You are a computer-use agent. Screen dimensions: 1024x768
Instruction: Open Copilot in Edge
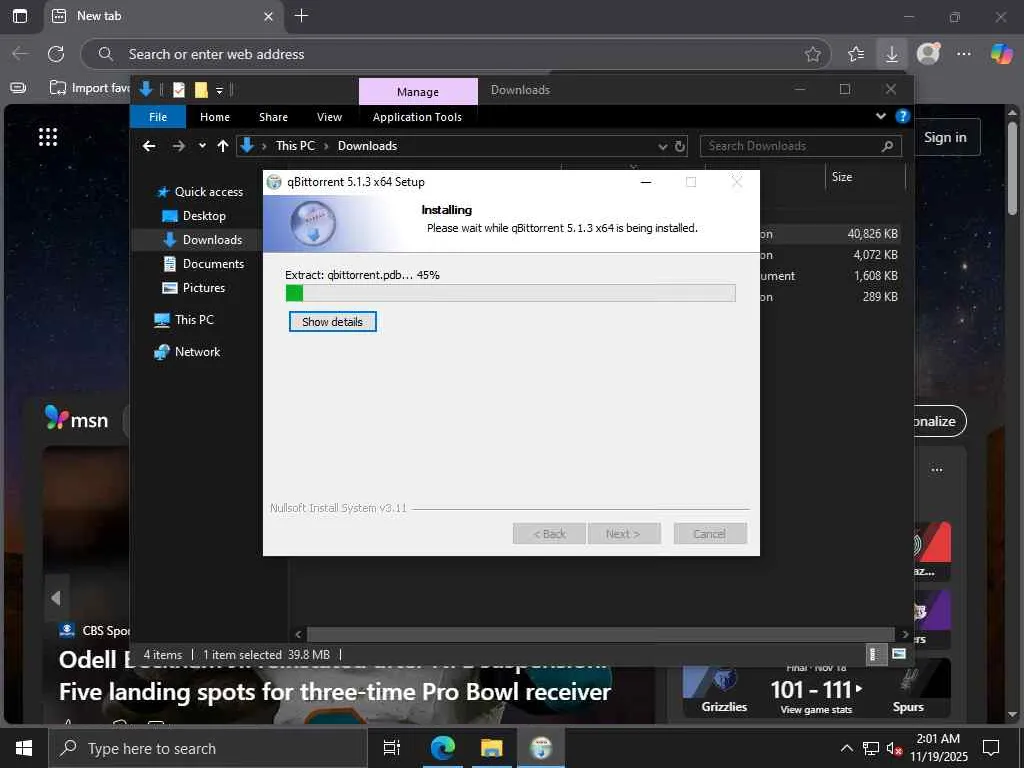coord(1000,54)
